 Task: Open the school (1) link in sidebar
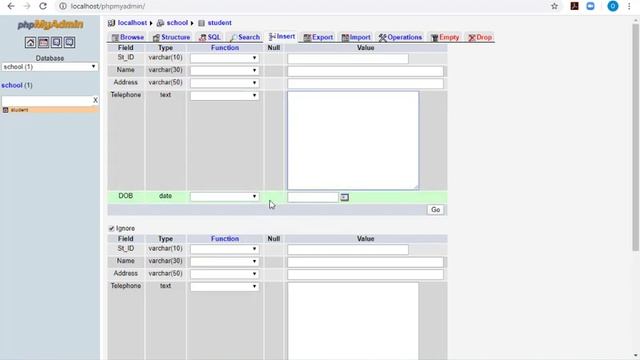[x=17, y=85]
